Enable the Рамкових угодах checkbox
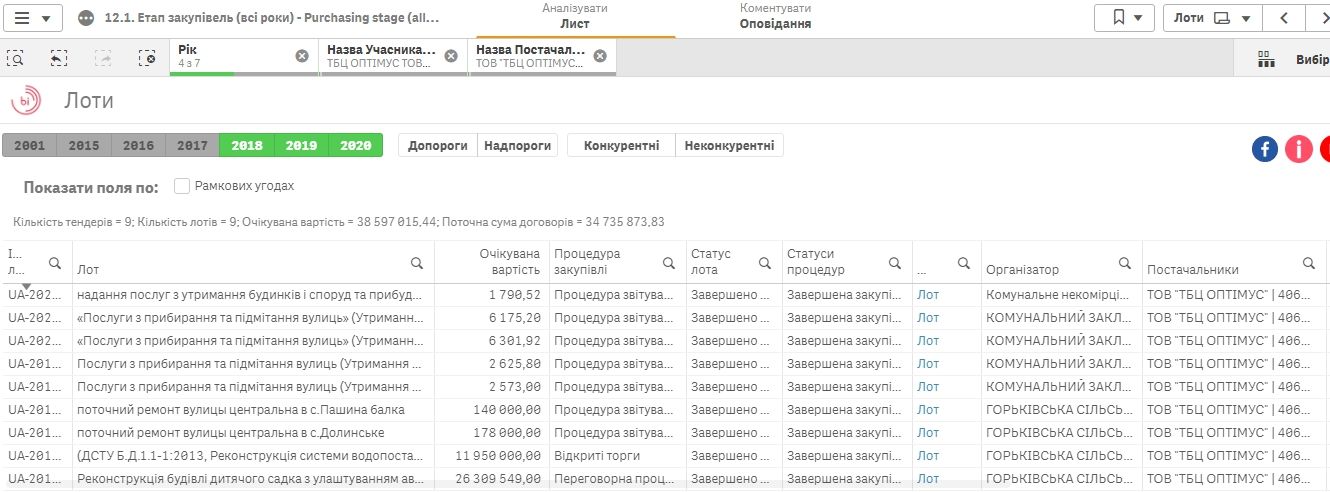Viewport: 1330px width, 492px height. [x=182, y=186]
